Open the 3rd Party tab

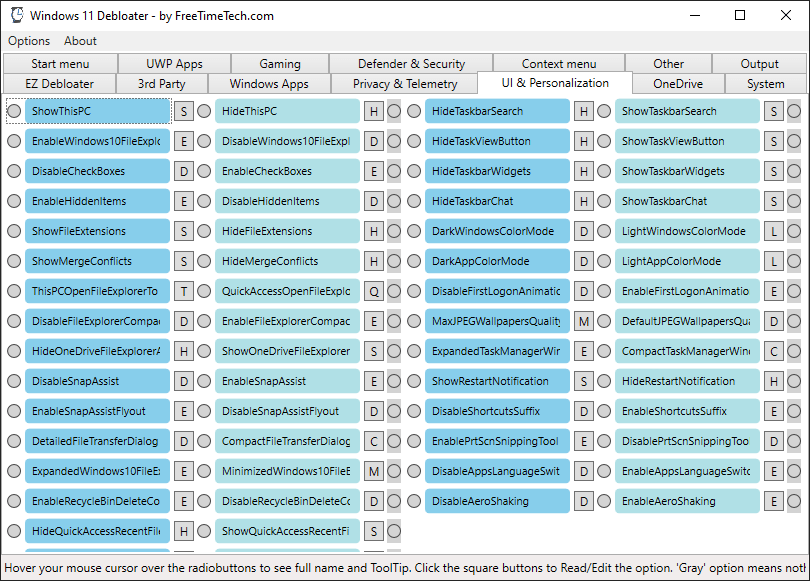162,84
